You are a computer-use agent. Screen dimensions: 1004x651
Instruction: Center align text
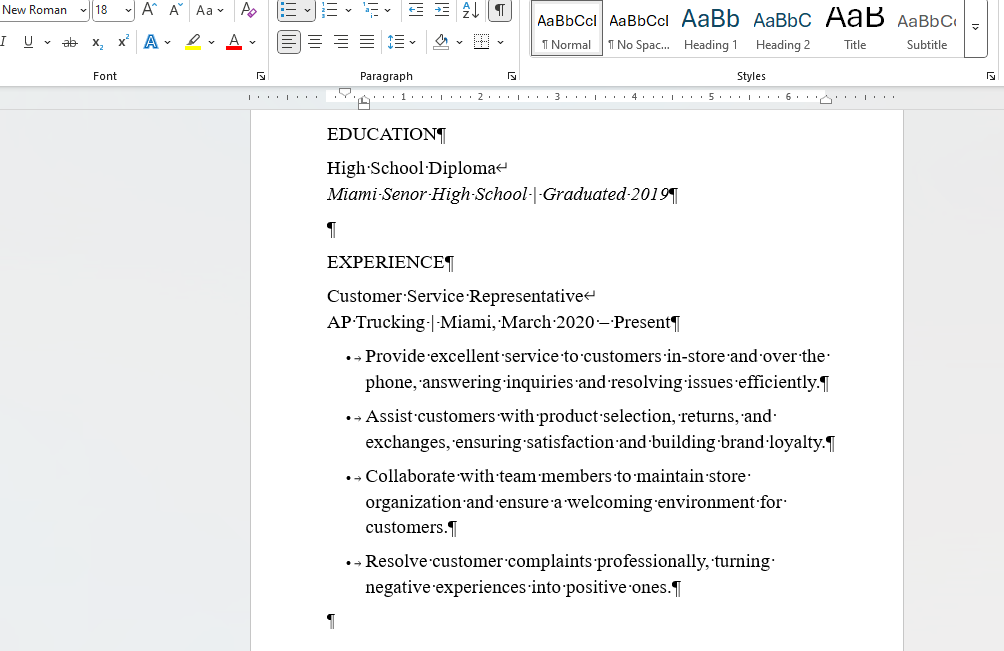click(x=315, y=42)
